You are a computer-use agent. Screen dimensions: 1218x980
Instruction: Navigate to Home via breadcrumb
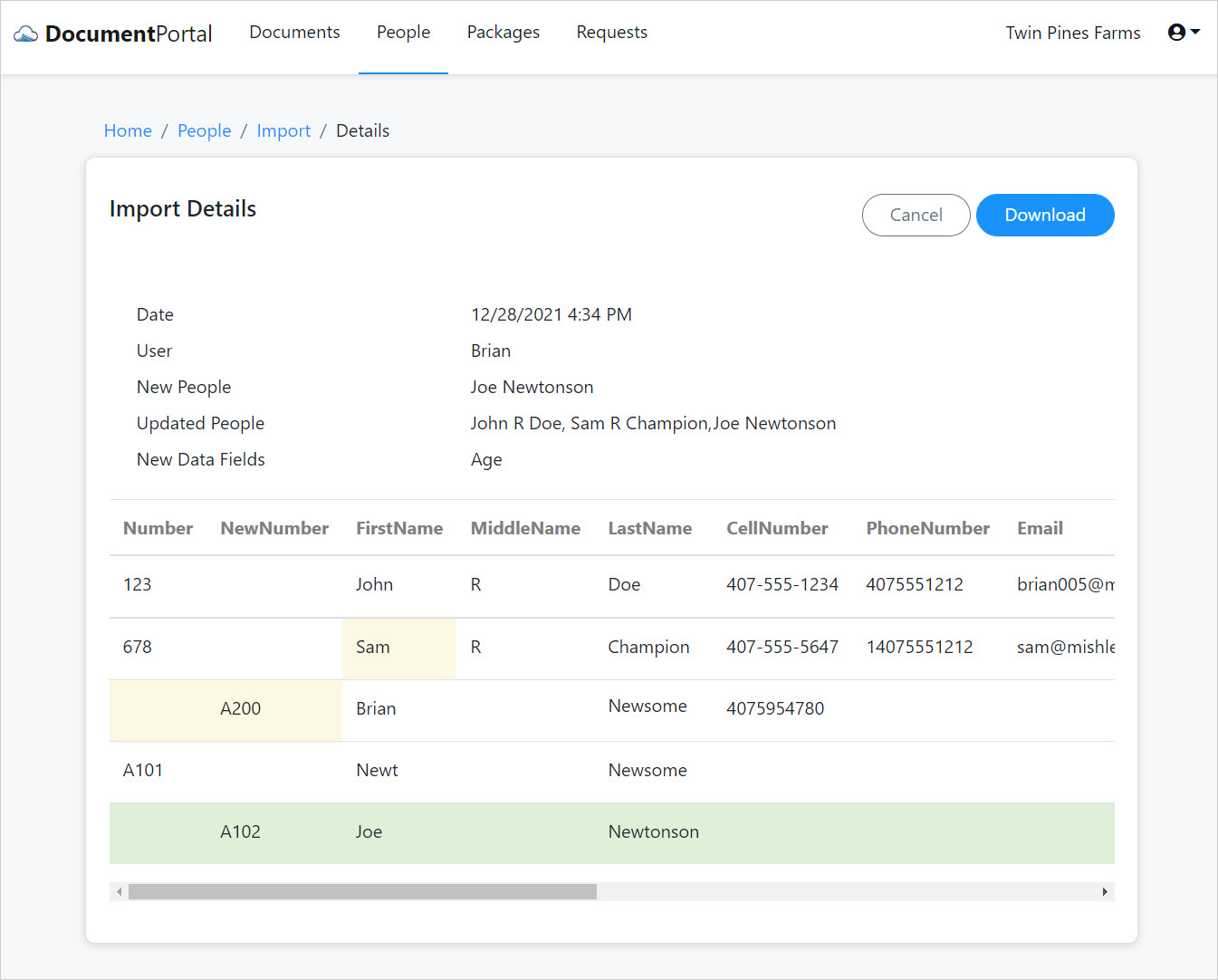coord(128,130)
